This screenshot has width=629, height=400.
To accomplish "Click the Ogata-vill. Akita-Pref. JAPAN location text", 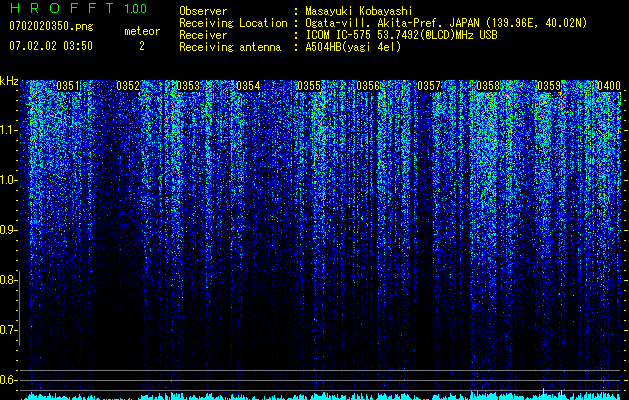I will click(446, 23).
